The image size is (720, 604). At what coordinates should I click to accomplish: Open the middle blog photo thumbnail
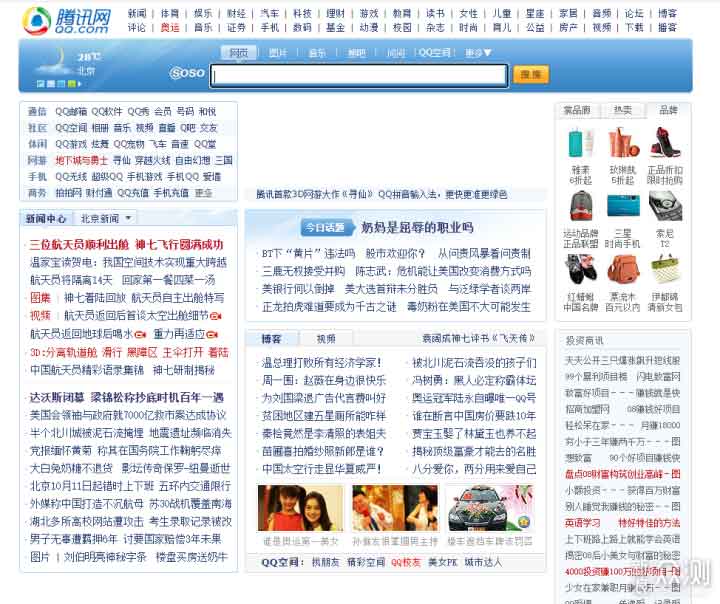(x=395, y=508)
